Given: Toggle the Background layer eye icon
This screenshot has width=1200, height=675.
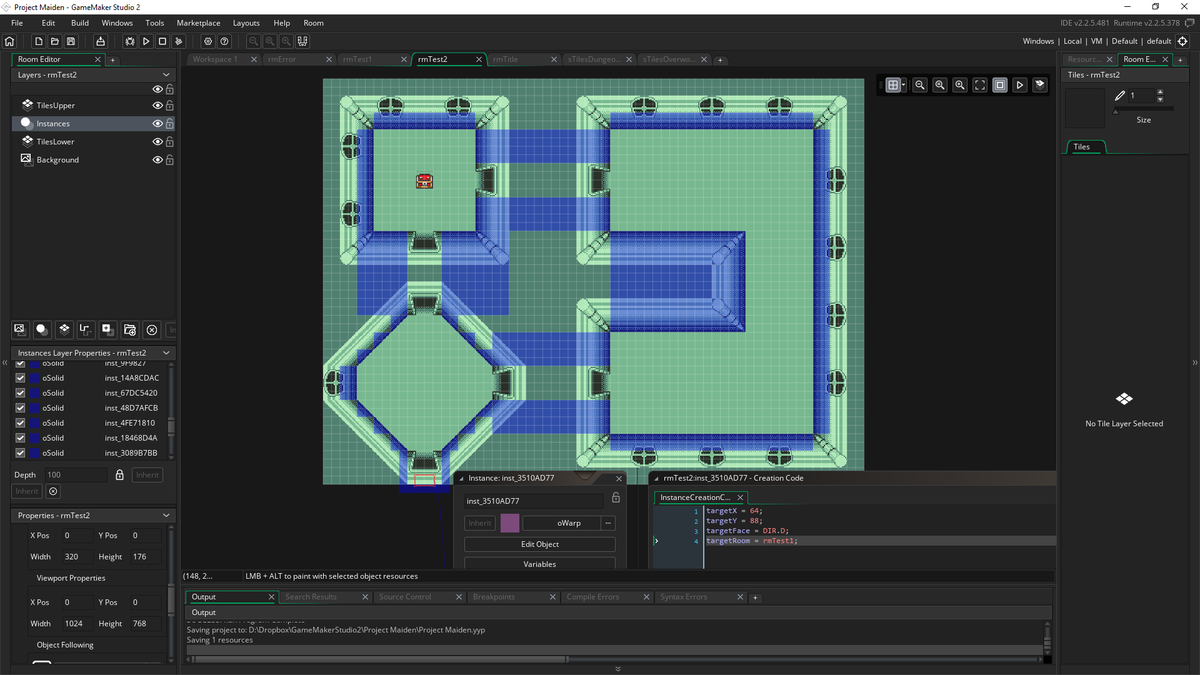Looking at the screenshot, I should tap(157, 159).
